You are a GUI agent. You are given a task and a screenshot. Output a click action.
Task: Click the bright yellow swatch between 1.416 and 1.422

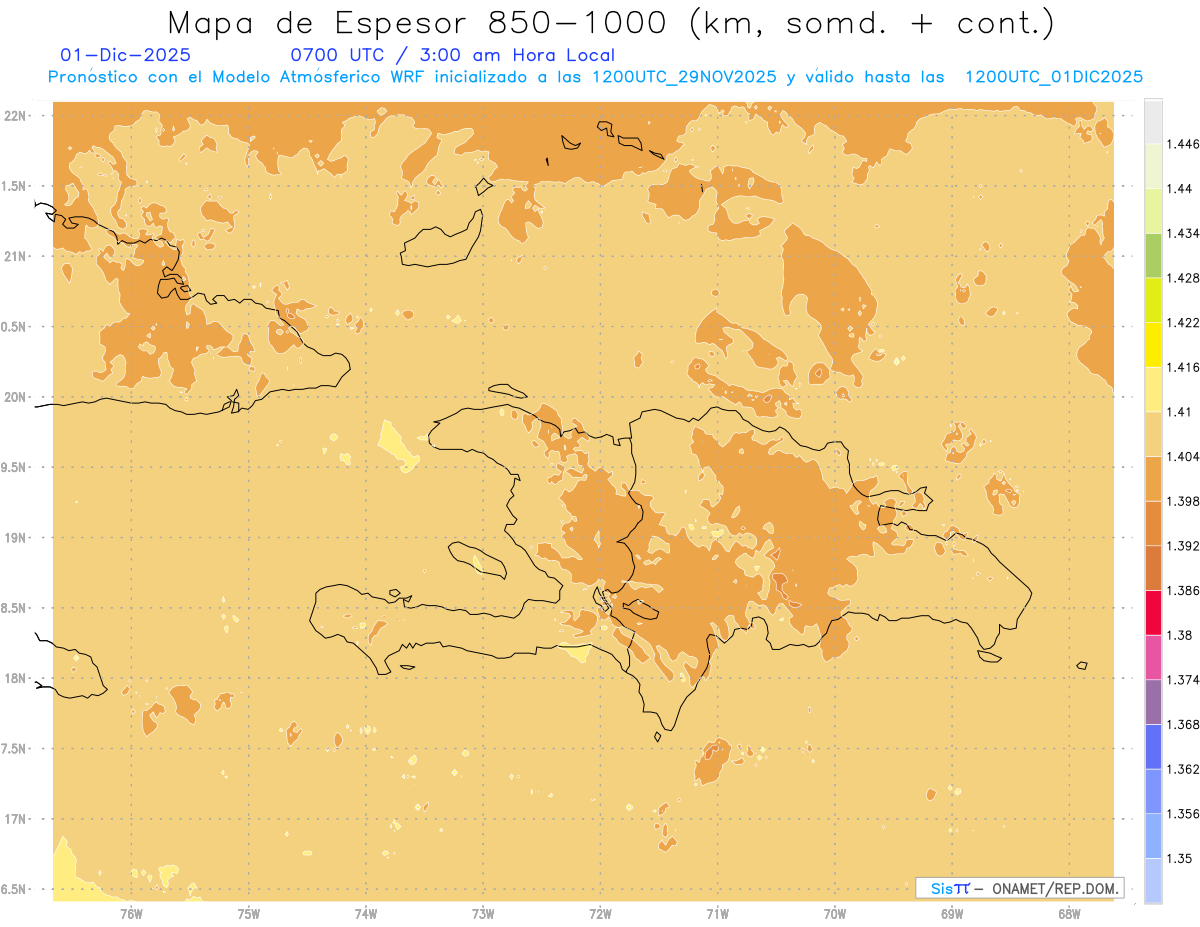pos(1153,344)
